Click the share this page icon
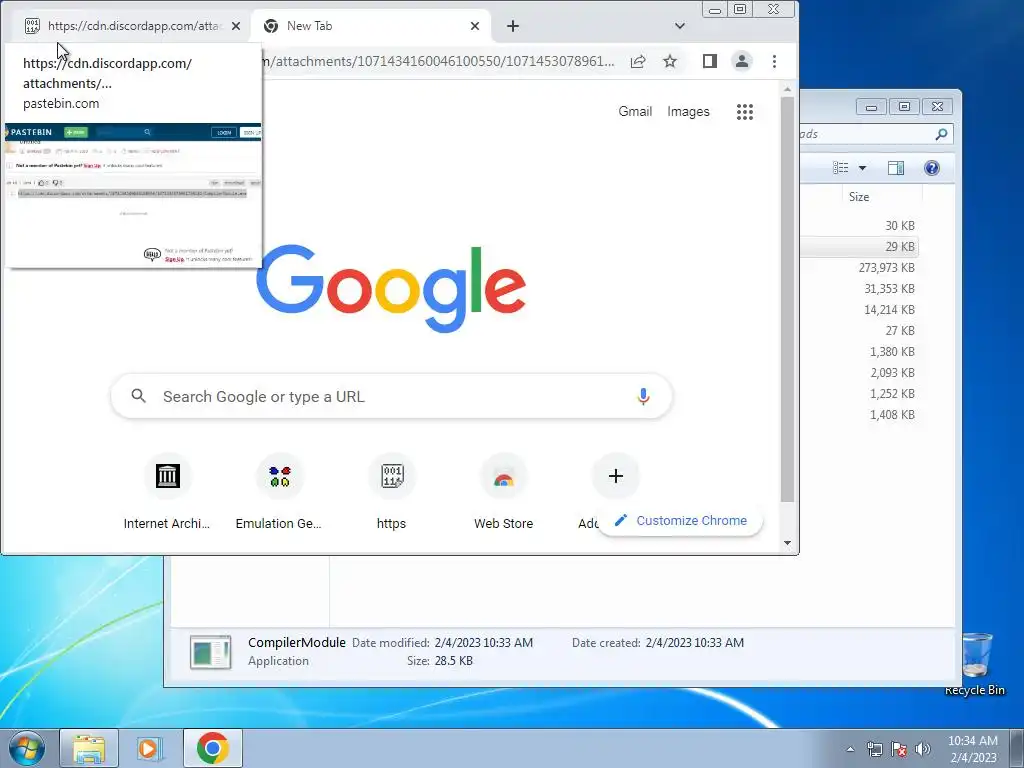 (638, 61)
